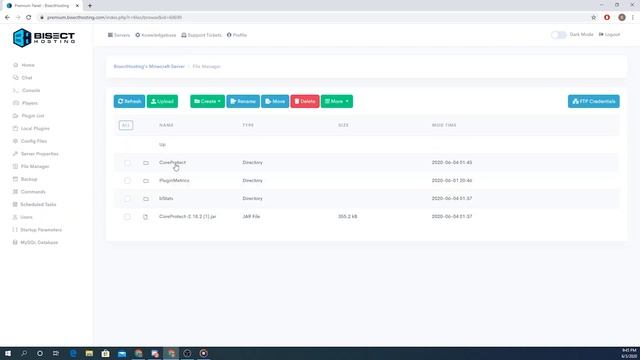The image size is (640, 360).
Task: Click Up to go to parent folder
Action: pos(162,144)
